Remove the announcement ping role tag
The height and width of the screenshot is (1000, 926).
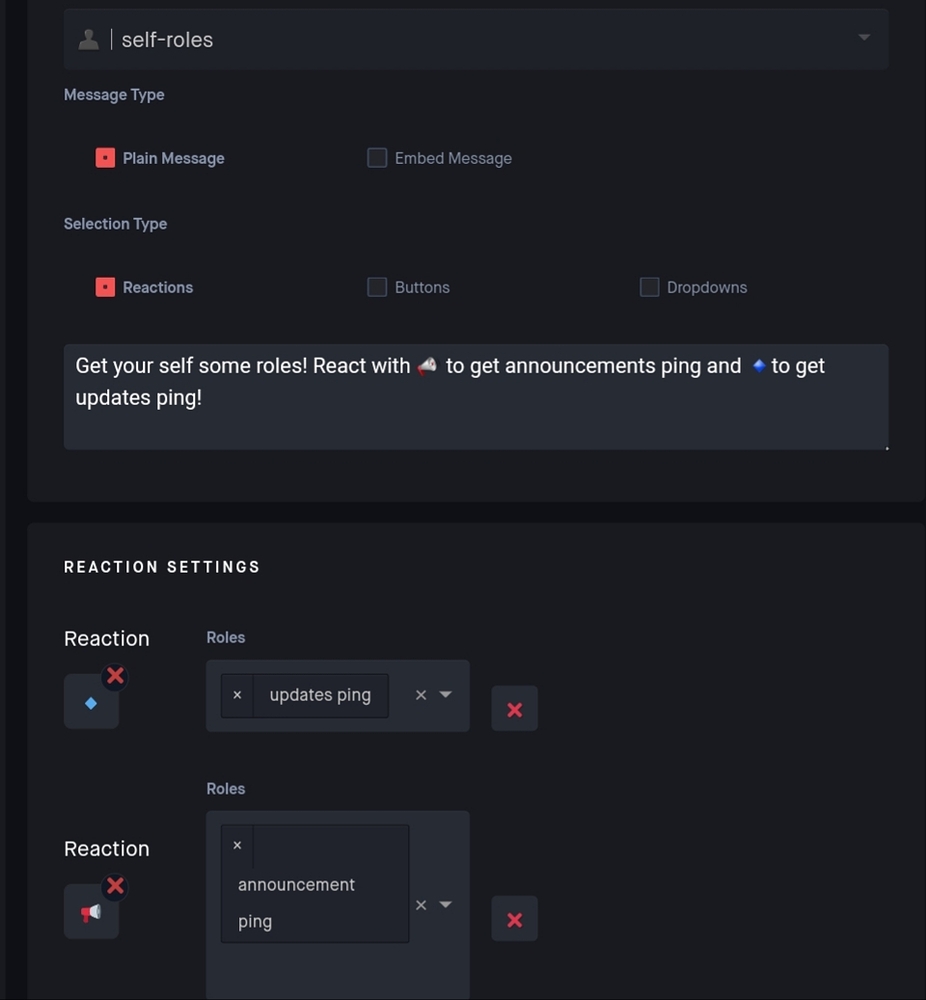[x=237, y=845]
